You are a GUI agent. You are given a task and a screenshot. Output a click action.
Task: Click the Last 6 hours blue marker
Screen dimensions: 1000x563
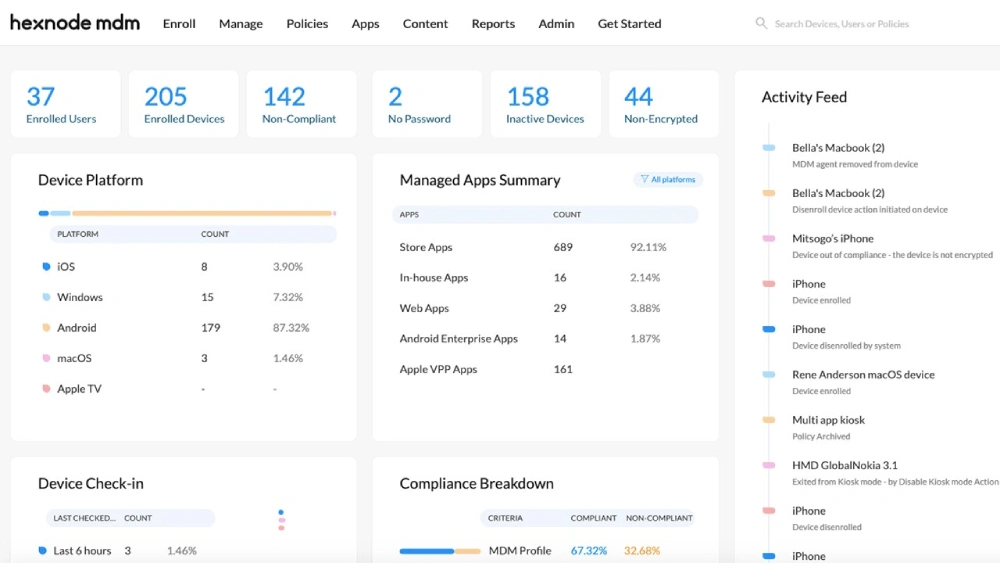tap(42, 550)
